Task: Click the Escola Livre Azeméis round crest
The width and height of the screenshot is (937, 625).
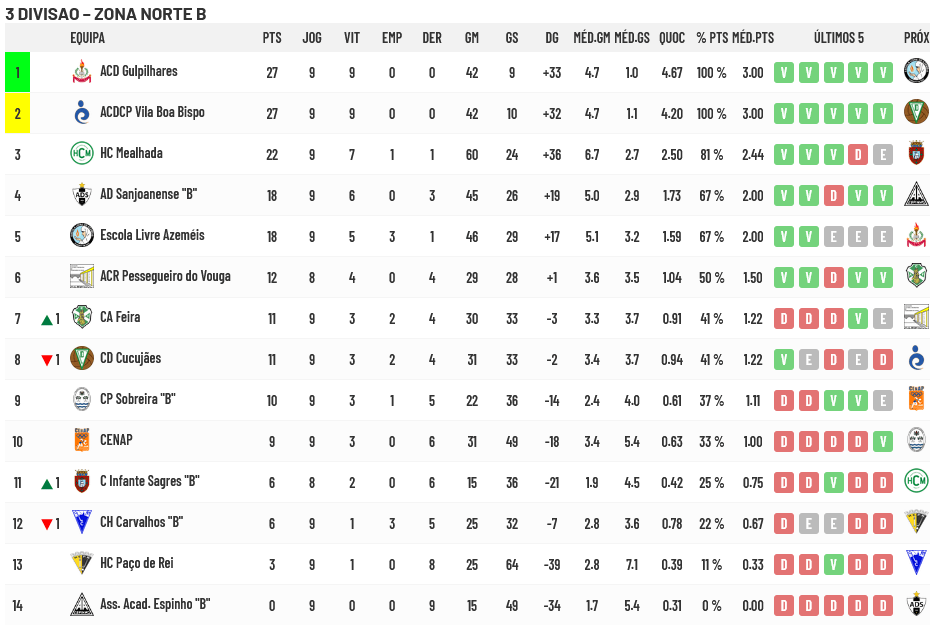Action: pos(81,236)
